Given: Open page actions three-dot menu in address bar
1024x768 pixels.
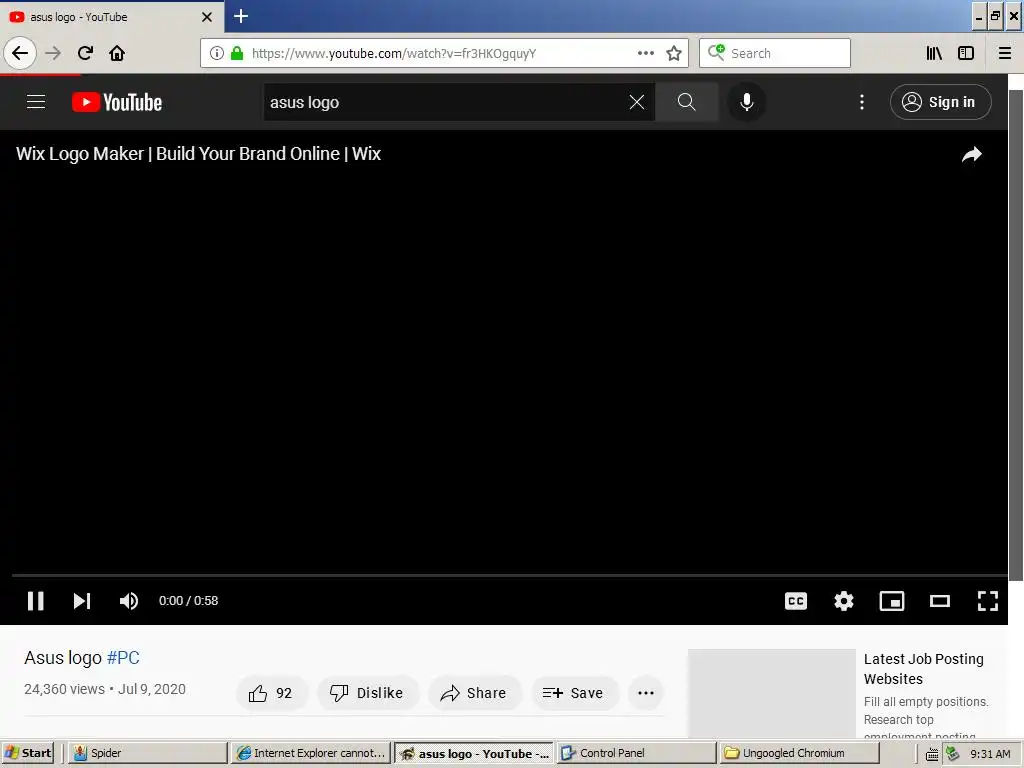Looking at the screenshot, I should [x=646, y=53].
